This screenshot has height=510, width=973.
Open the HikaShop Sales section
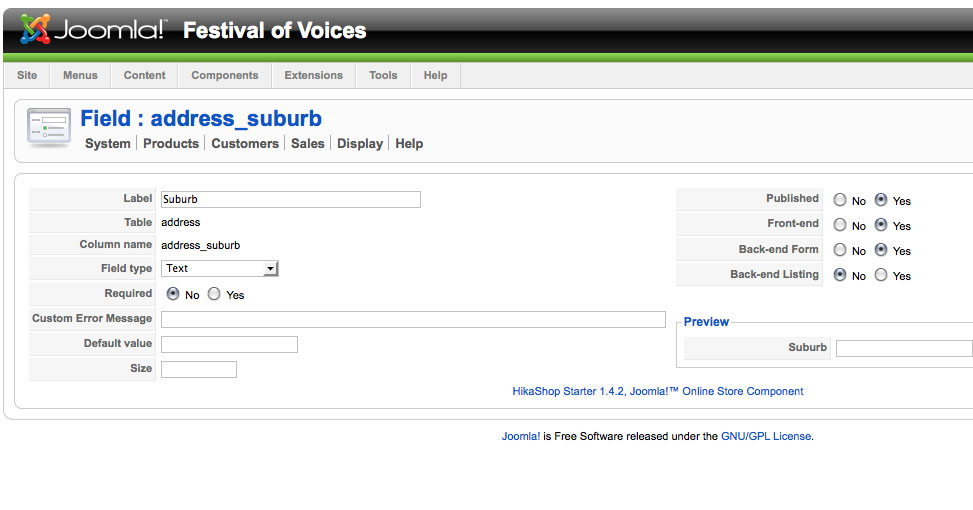pos(308,144)
